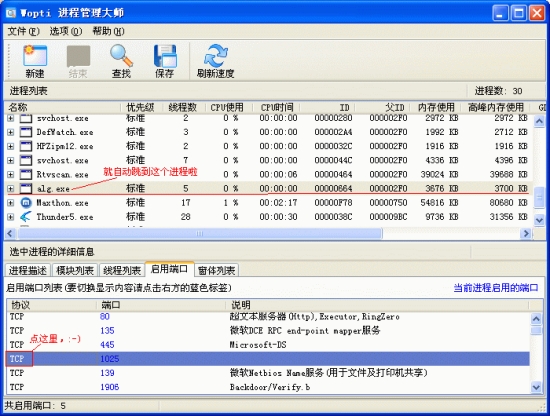The width and height of the screenshot is (550, 416).
Task: Click the Maxthon.exe process icon
Action: (x=26, y=202)
